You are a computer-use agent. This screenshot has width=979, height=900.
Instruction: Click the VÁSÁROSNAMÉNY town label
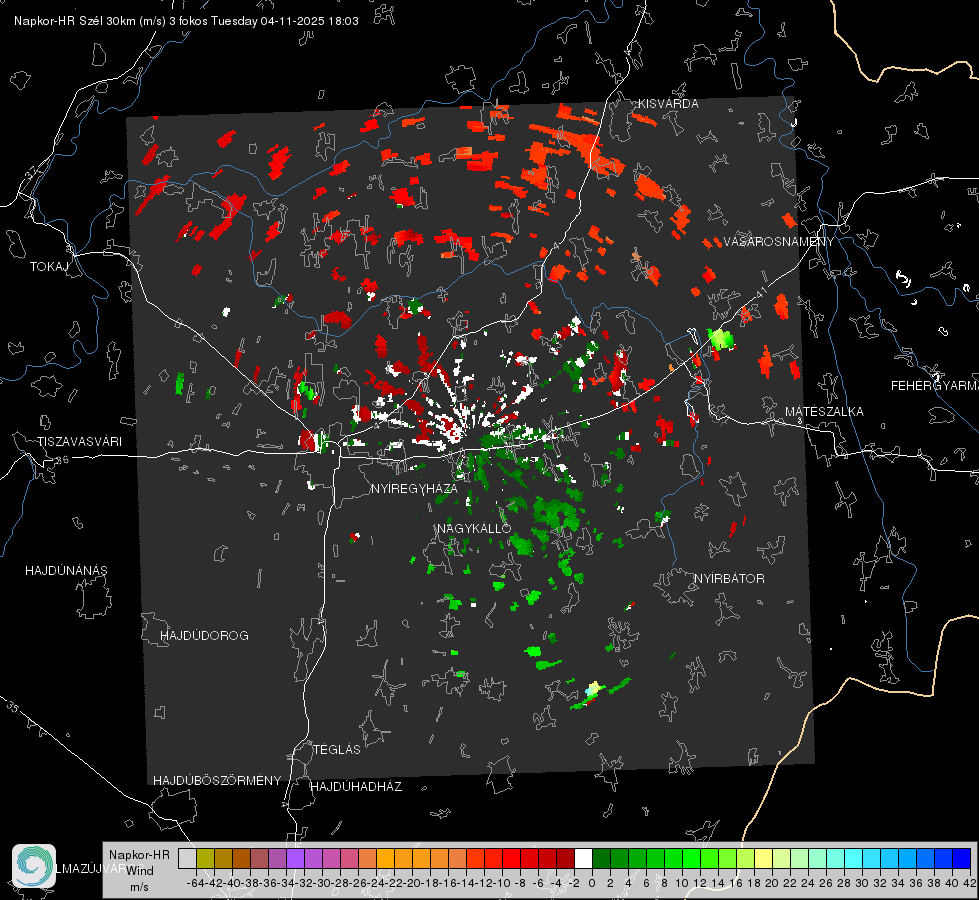click(779, 242)
